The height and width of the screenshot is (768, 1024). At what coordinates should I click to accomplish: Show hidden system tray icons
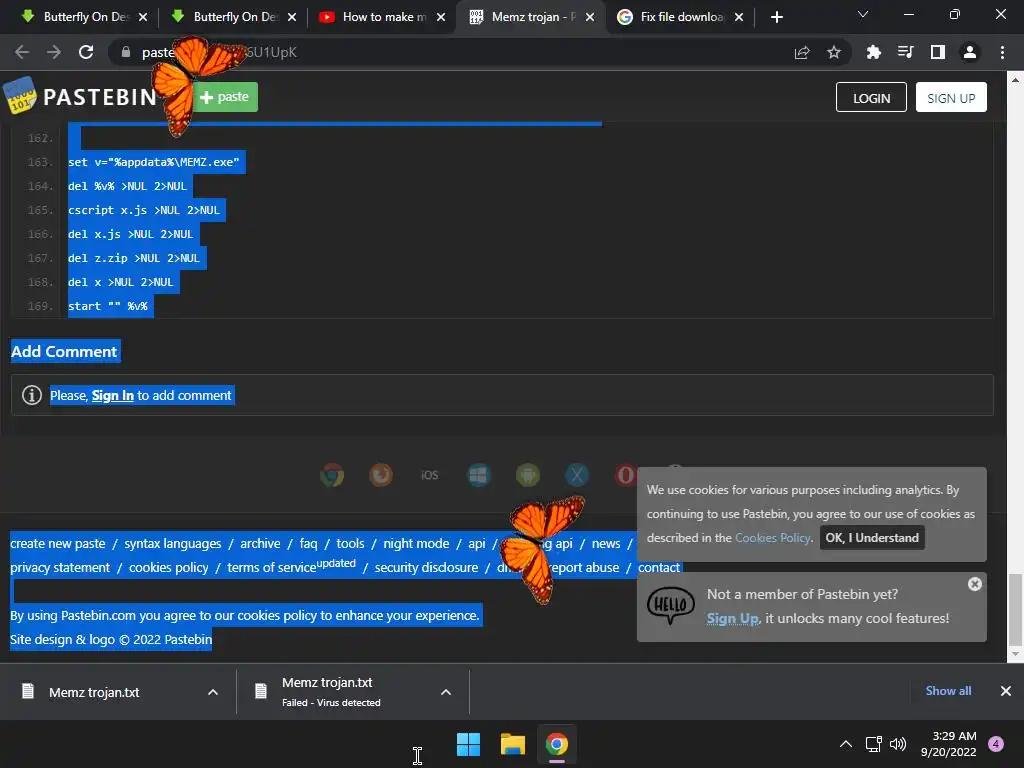point(846,744)
